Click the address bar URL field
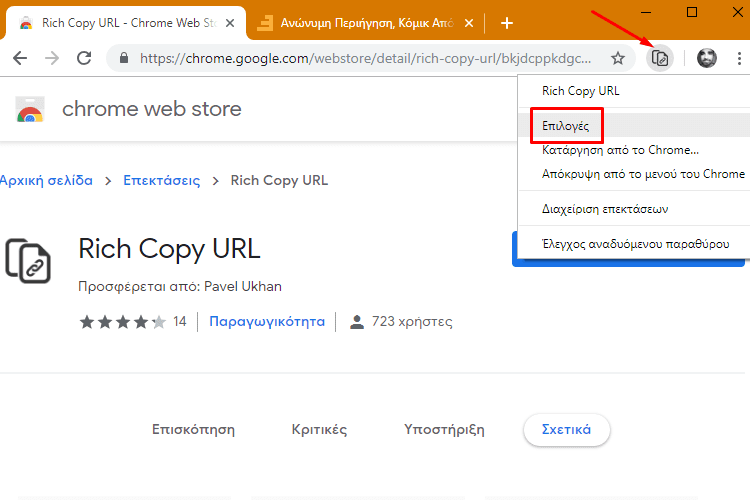750x500 pixels. coord(365,58)
